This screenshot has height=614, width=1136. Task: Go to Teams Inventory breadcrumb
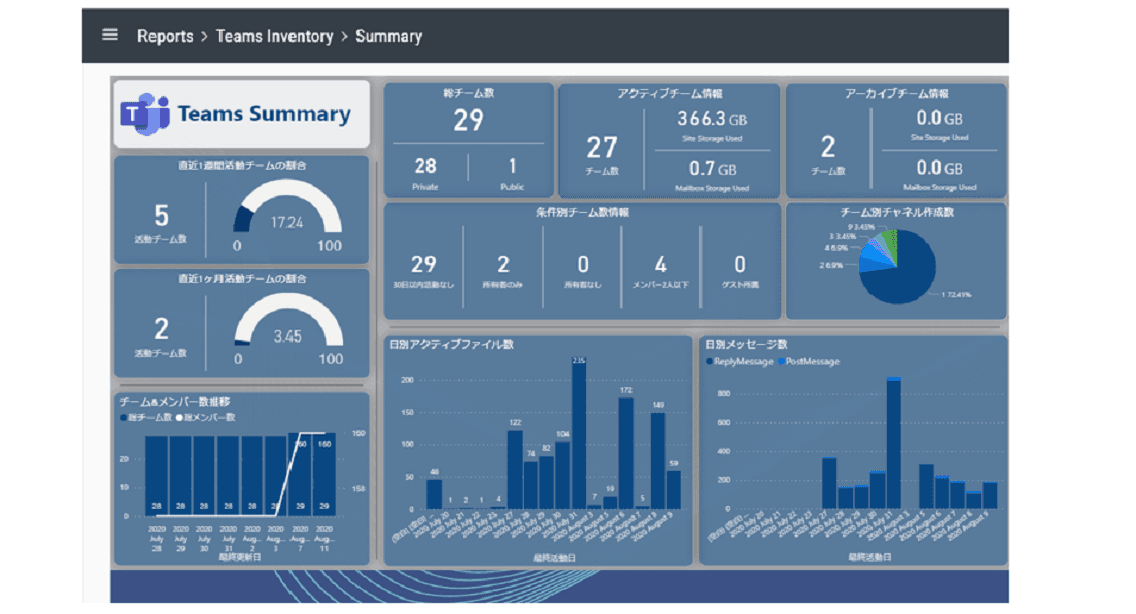point(274,36)
